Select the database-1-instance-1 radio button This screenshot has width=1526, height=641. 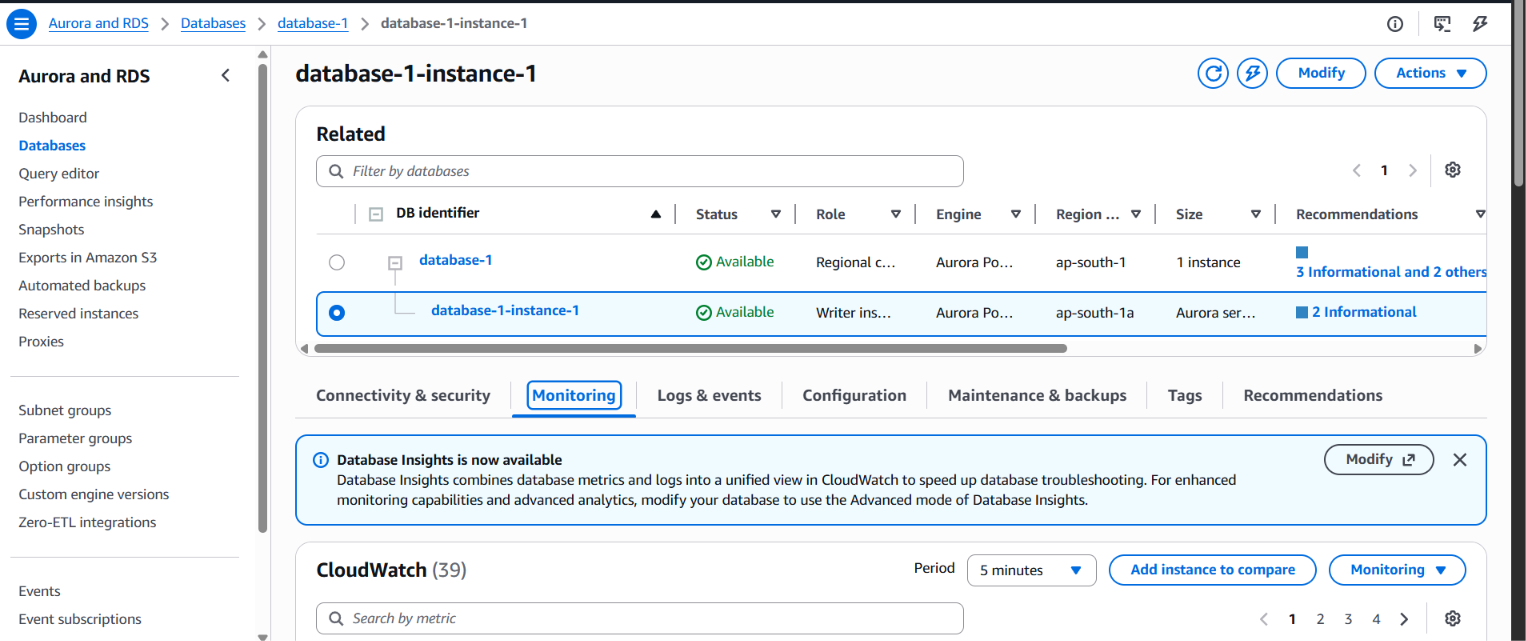tap(337, 313)
